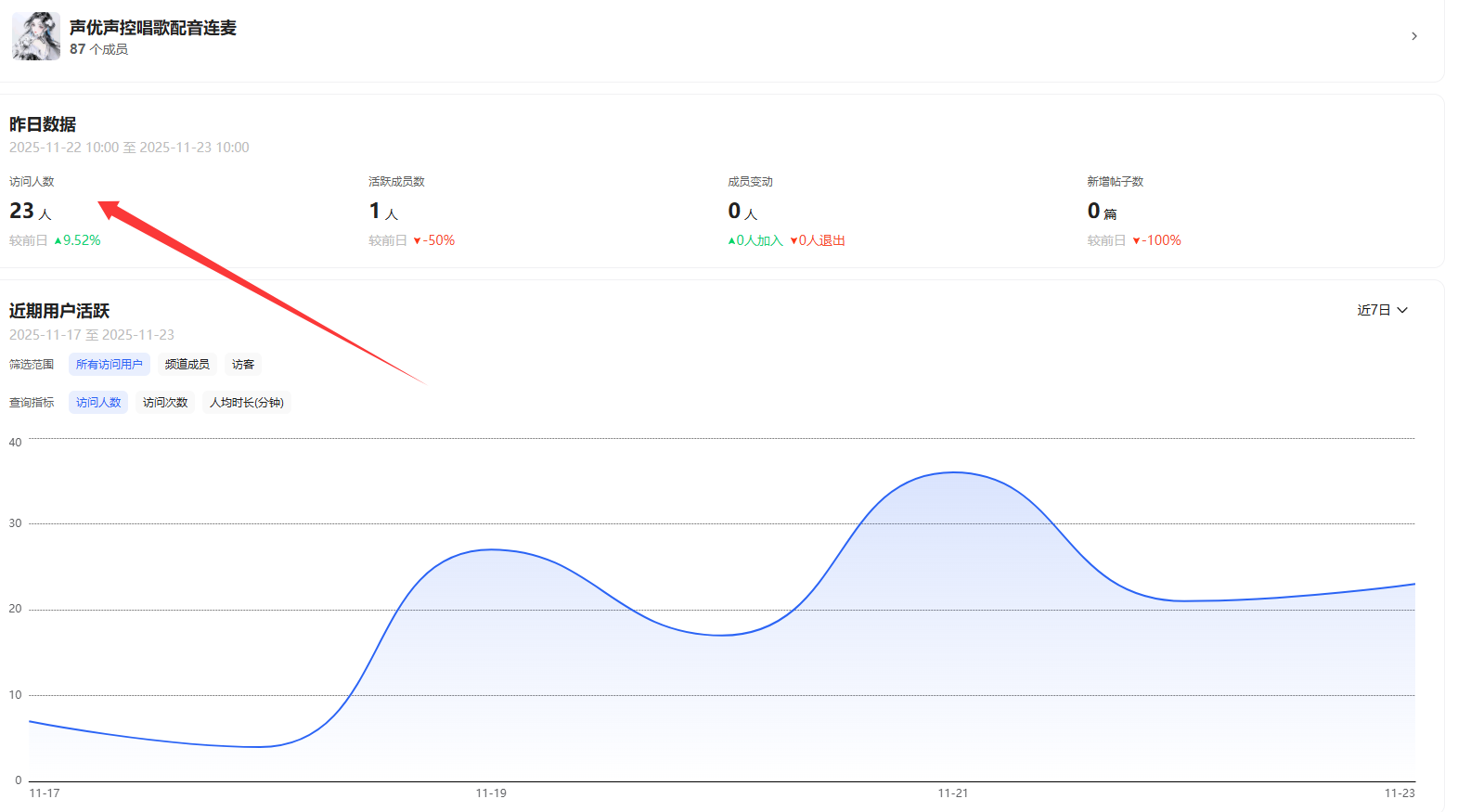
Task: Click red down arrow beside -100%
Action: [1136, 240]
